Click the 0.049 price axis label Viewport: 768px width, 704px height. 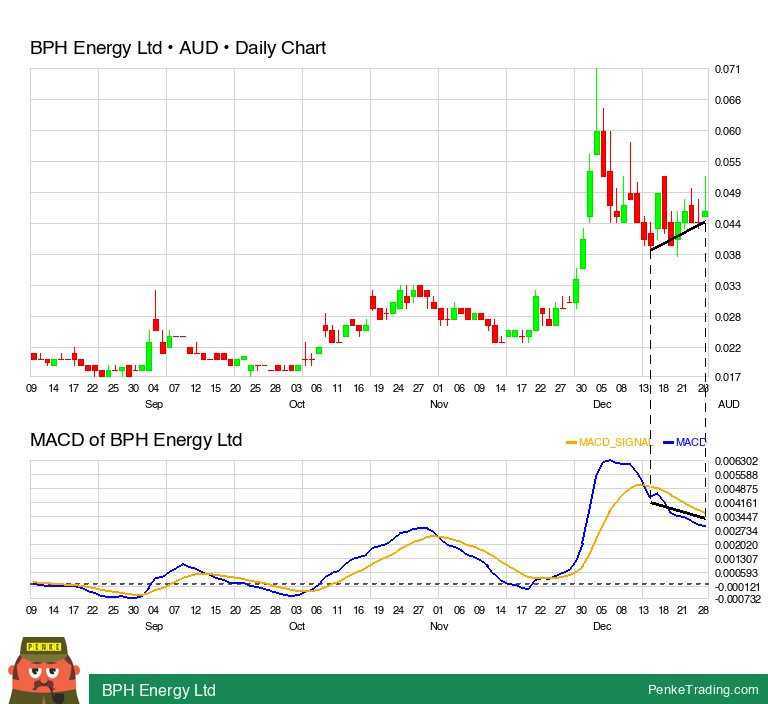[x=727, y=193]
